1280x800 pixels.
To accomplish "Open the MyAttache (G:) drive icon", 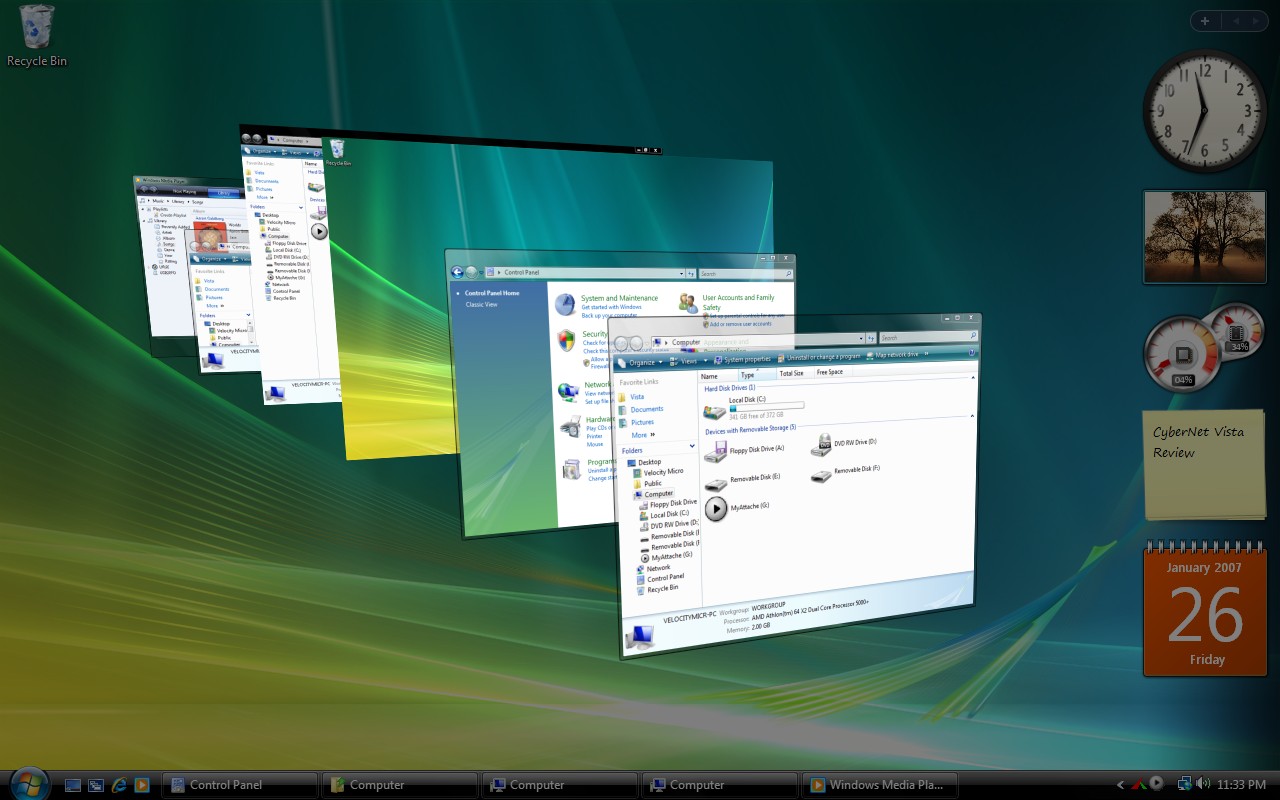I will coord(716,509).
